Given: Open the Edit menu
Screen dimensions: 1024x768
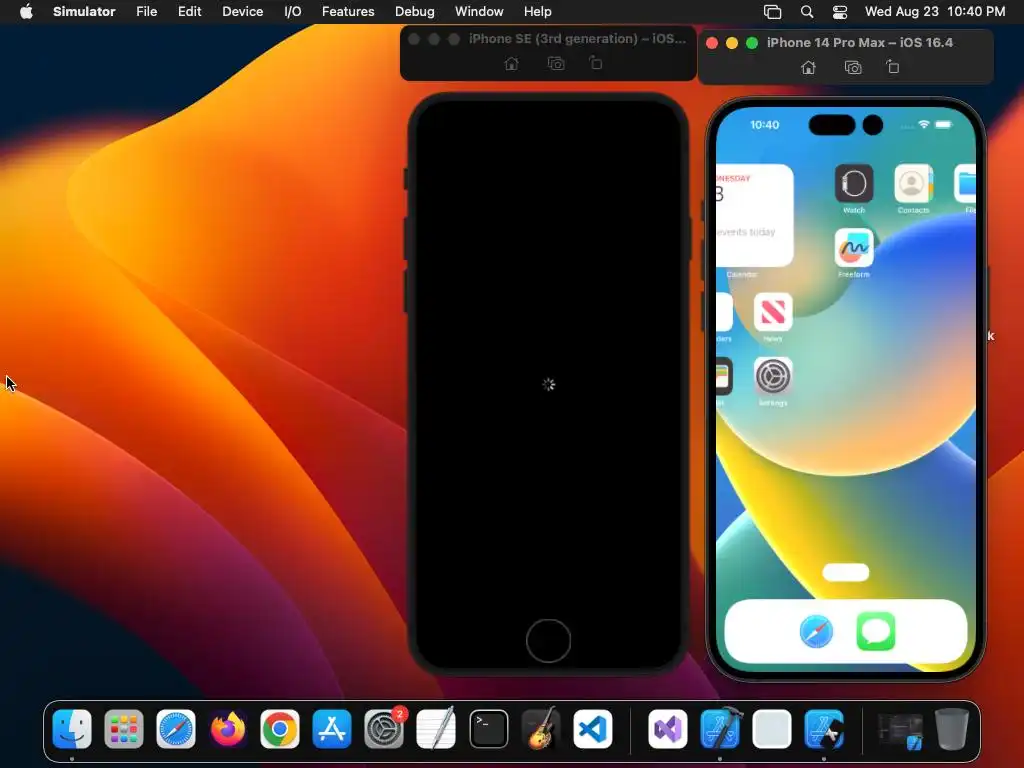Looking at the screenshot, I should pyautogui.click(x=189, y=12).
